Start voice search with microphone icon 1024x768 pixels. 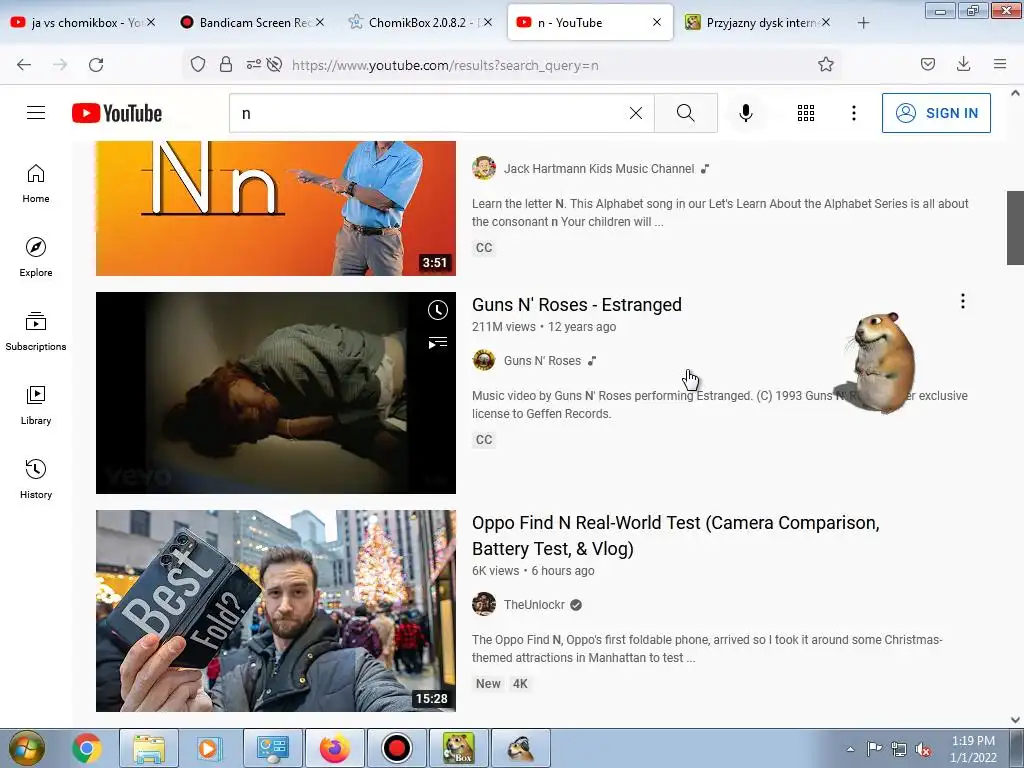(x=745, y=113)
